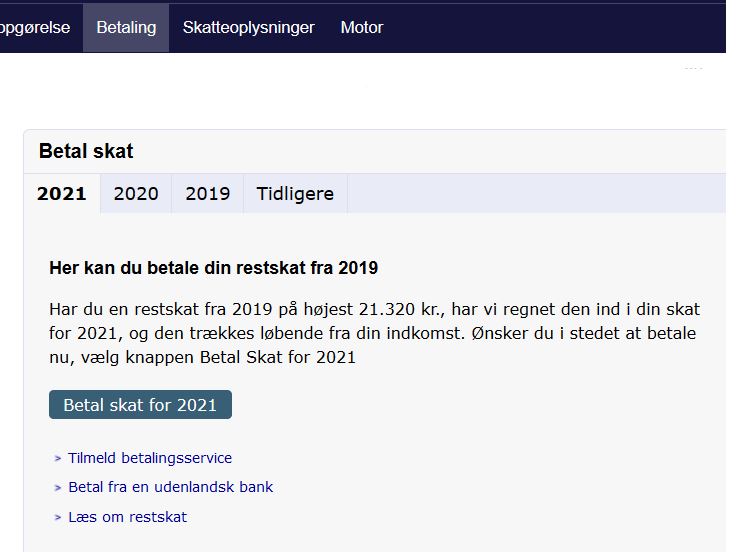Viewport: 744px width, 552px height.
Task: Click the empty tab strip area right of Tidligere
Action: [536, 194]
